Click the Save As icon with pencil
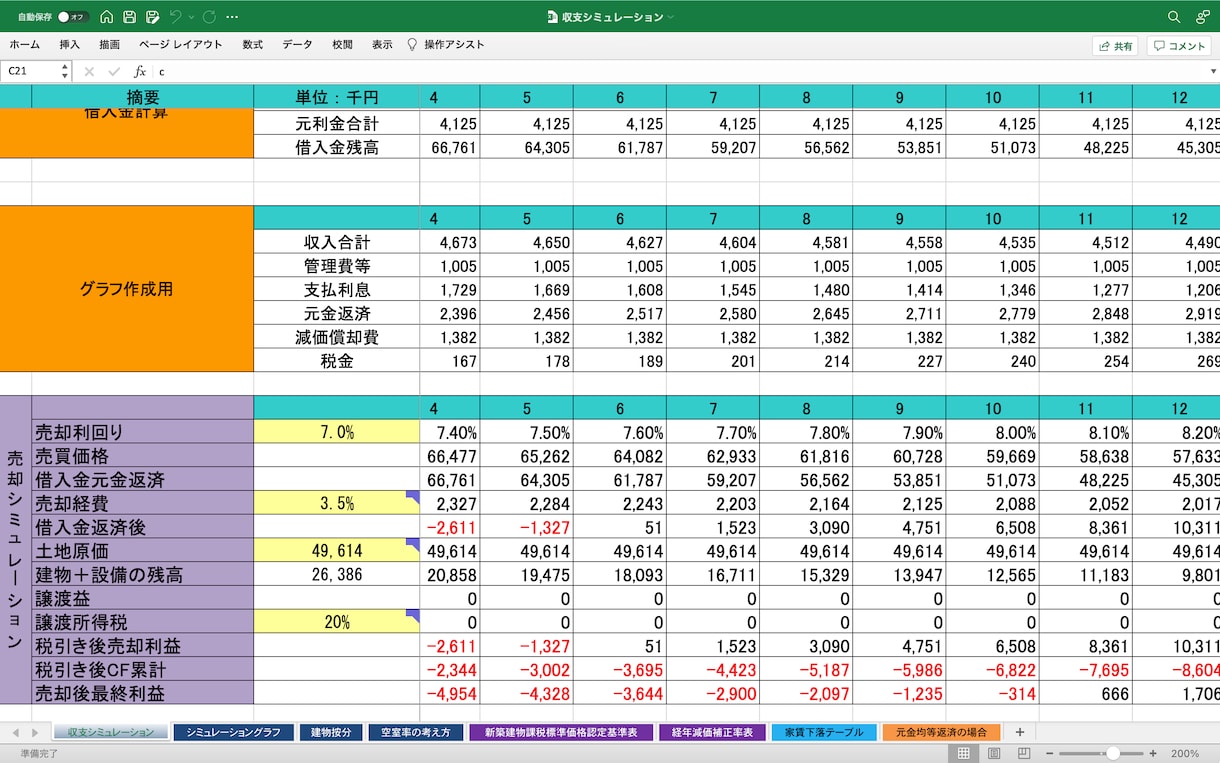The image size is (1220, 763). pos(153,17)
